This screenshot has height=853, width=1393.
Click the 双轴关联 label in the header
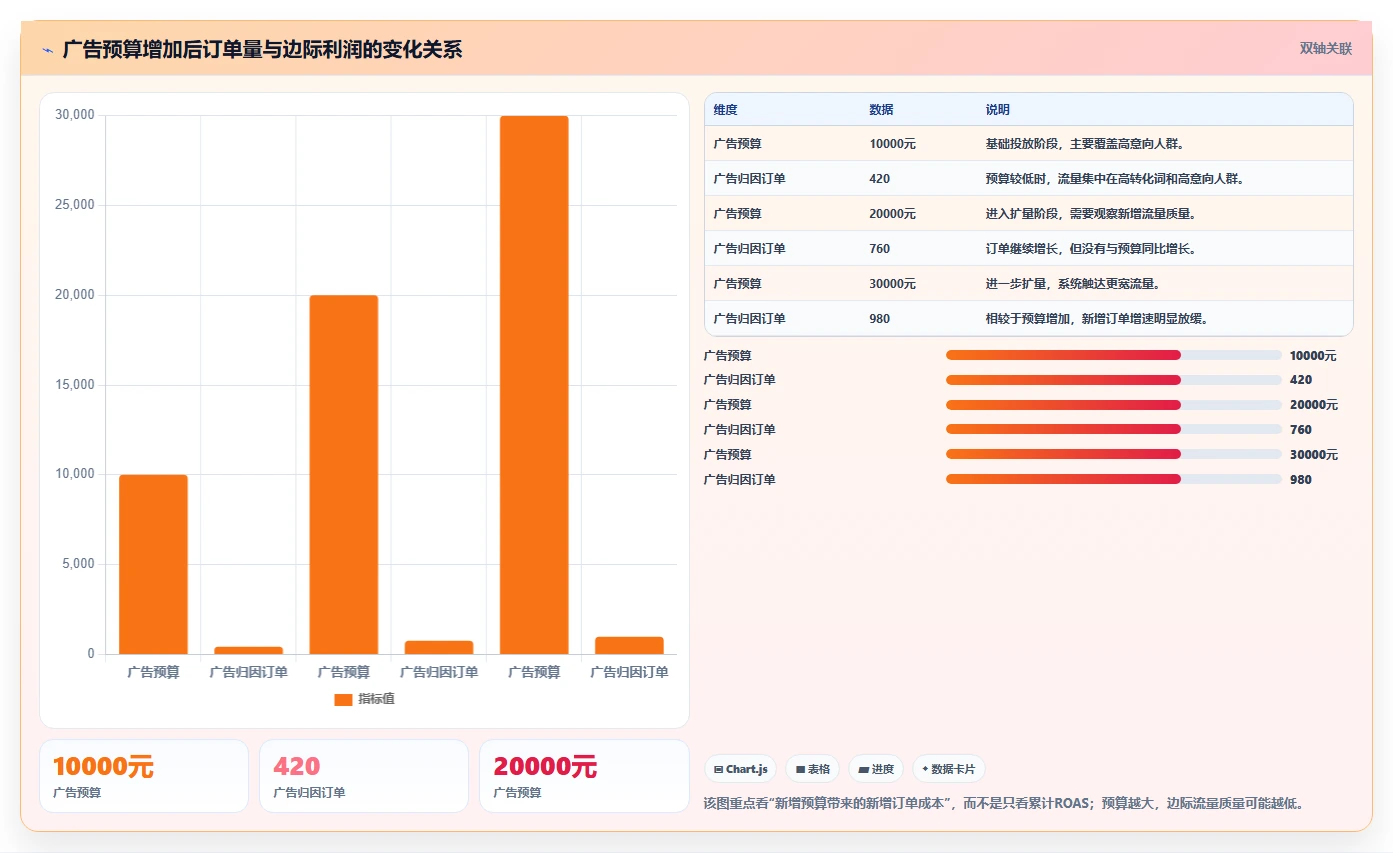1325,49
